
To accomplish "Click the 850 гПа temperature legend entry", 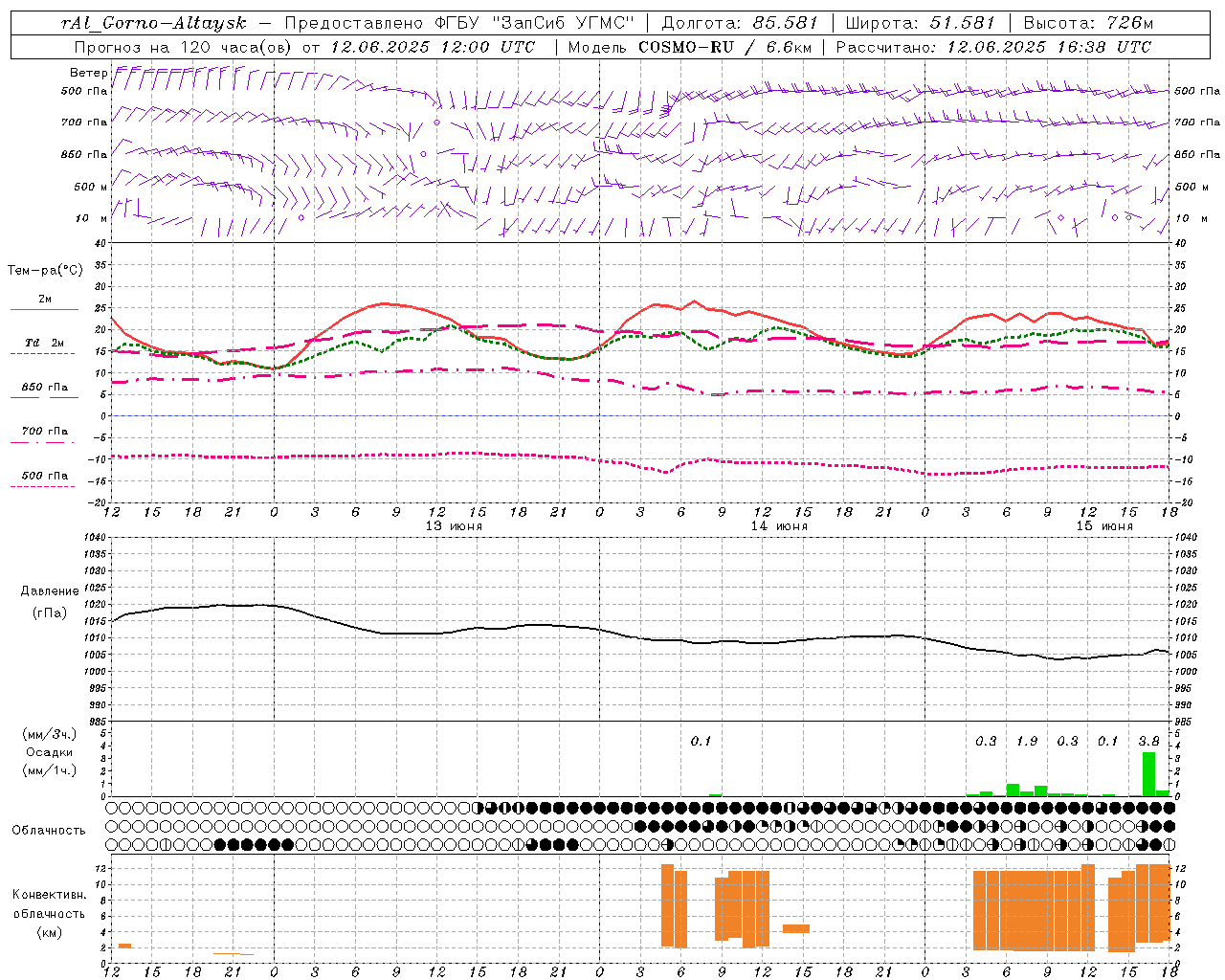I will coord(45,388).
